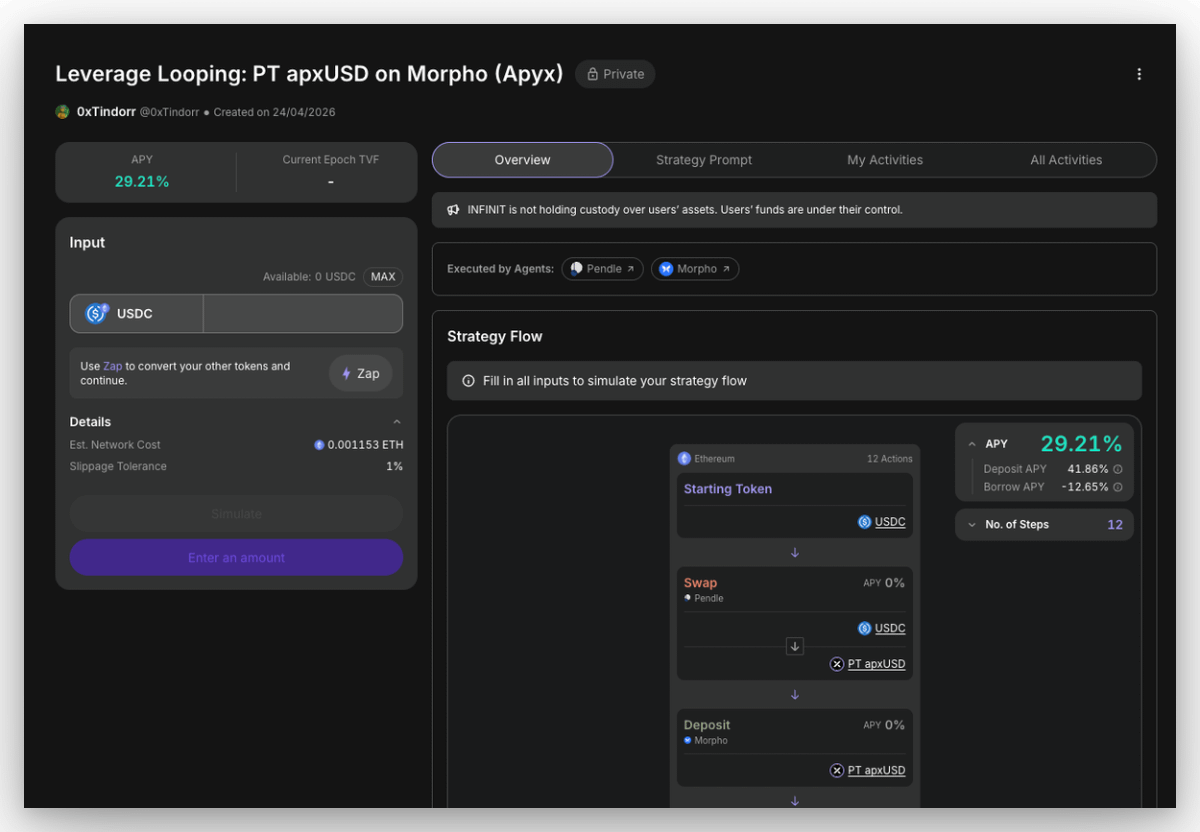
Task: Click the Deposit step heading
Action: click(x=707, y=725)
